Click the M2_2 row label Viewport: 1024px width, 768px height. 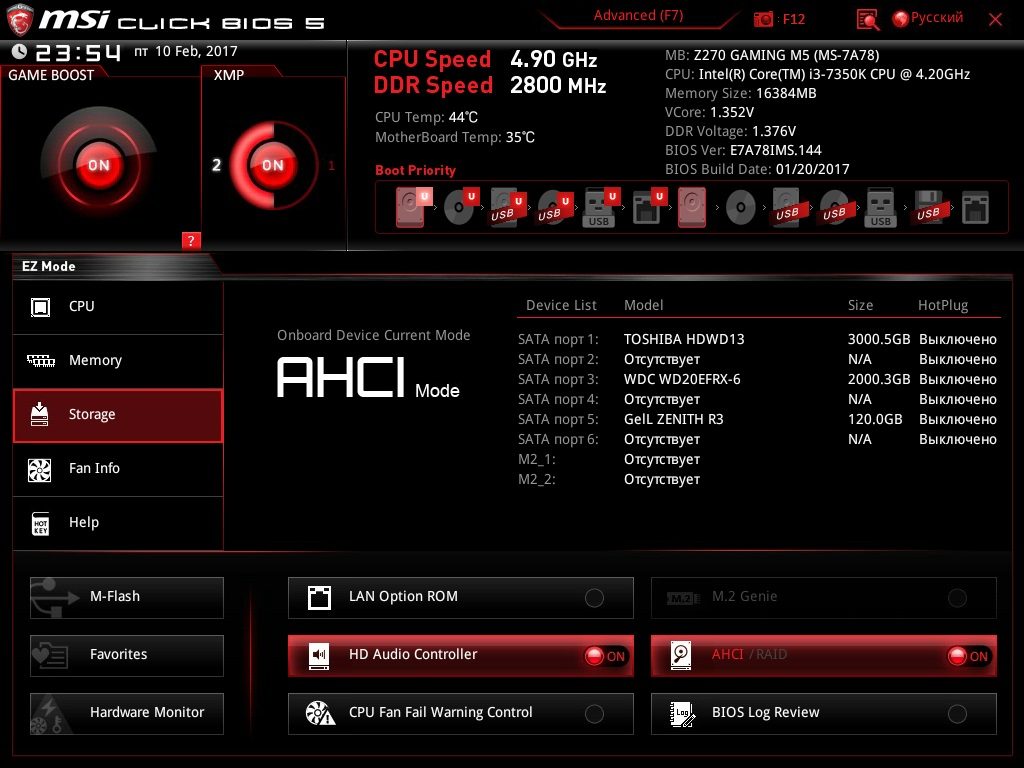(x=536, y=479)
